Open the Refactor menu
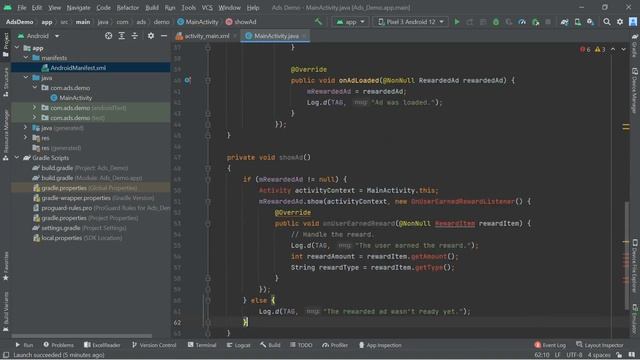640x360 pixels. coord(128,8)
